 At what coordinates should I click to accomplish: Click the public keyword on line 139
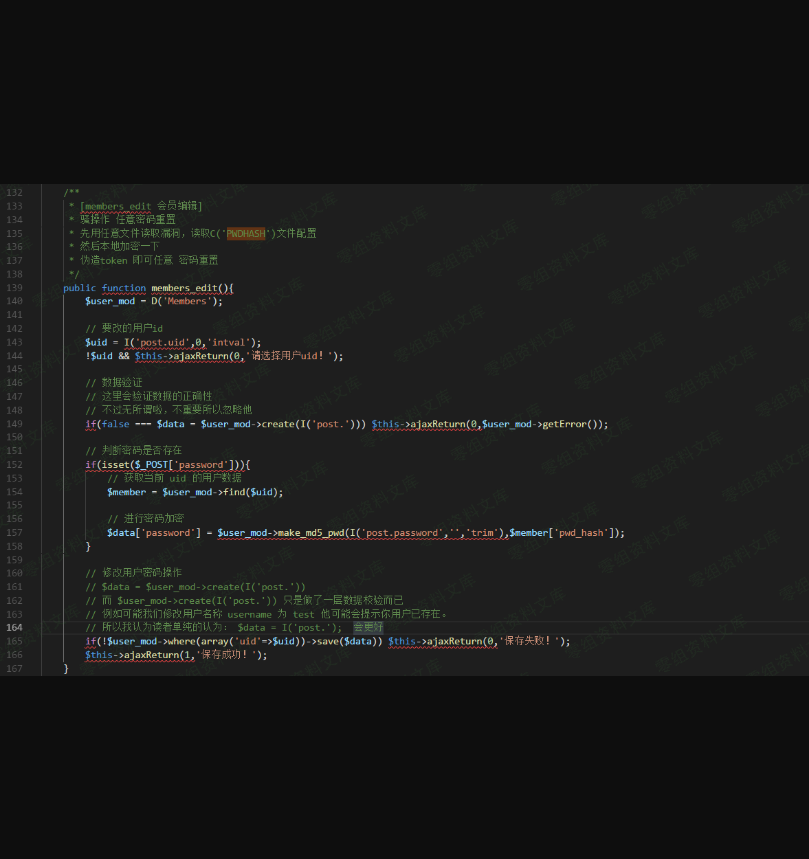point(79,288)
